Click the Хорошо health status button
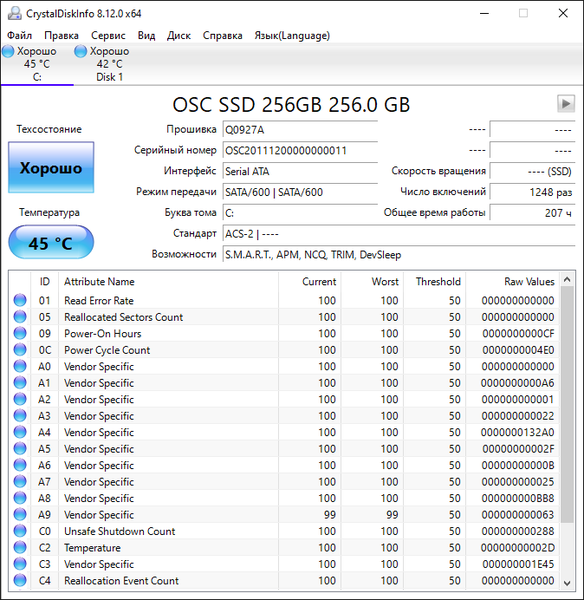 tap(51, 167)
